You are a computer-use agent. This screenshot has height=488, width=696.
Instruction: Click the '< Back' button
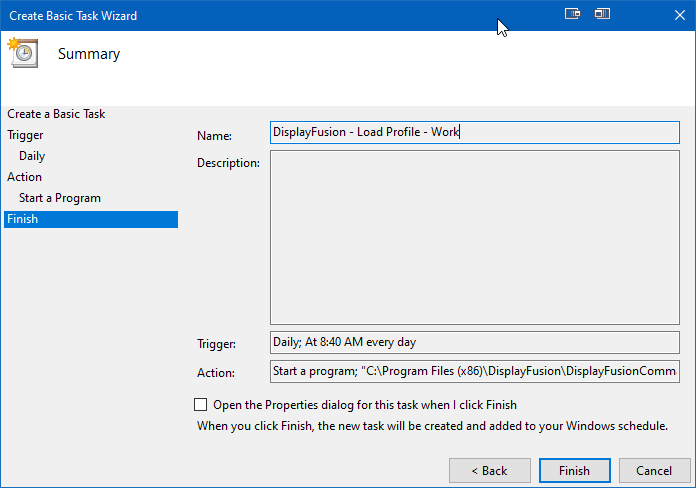pos(490,470)
